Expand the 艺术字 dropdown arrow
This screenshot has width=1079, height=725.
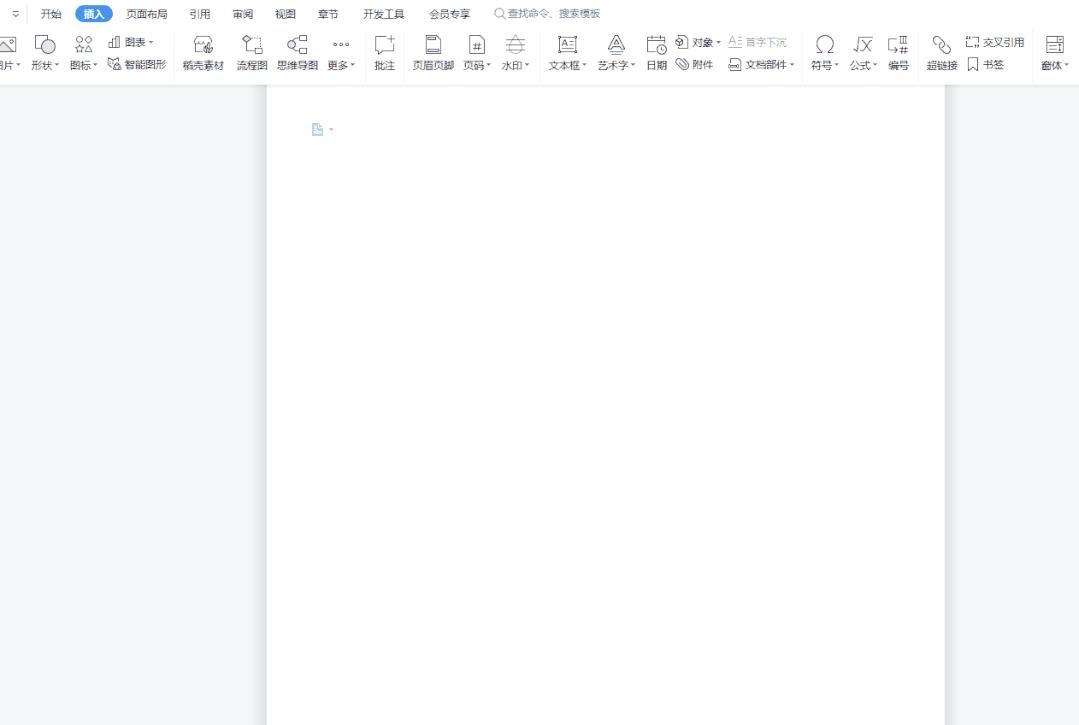(633, 65)
